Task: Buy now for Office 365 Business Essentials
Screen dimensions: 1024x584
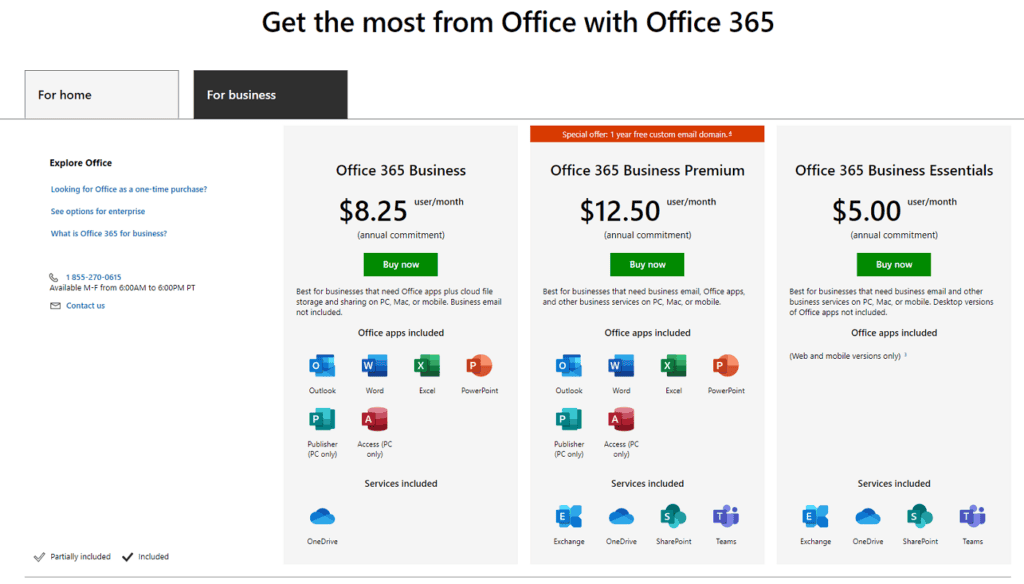Action: (894, 265)
